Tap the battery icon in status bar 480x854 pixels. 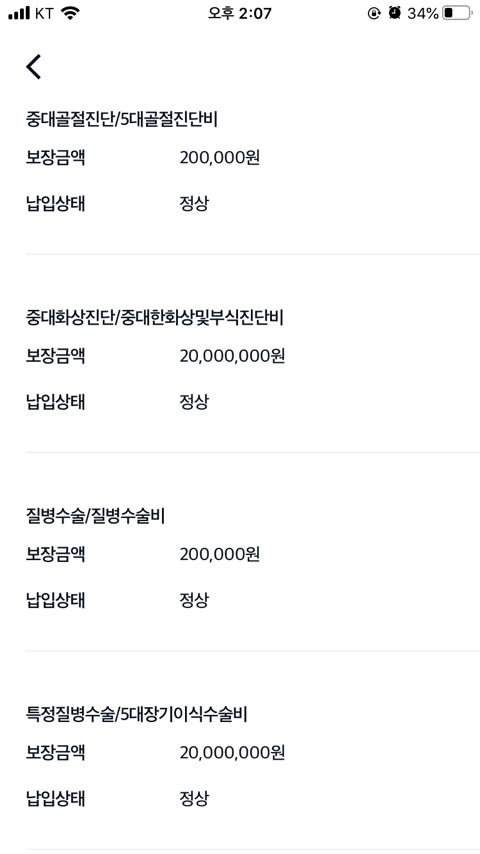pyautogui.click(x=457, y=13)
